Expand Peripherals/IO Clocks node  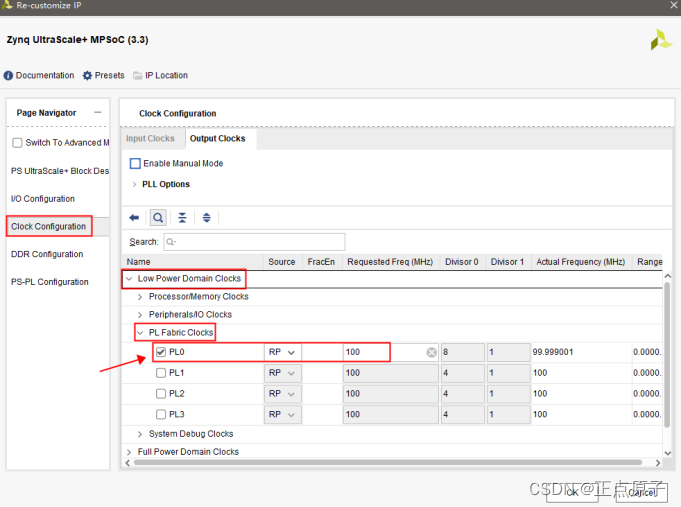pos(140,315)
